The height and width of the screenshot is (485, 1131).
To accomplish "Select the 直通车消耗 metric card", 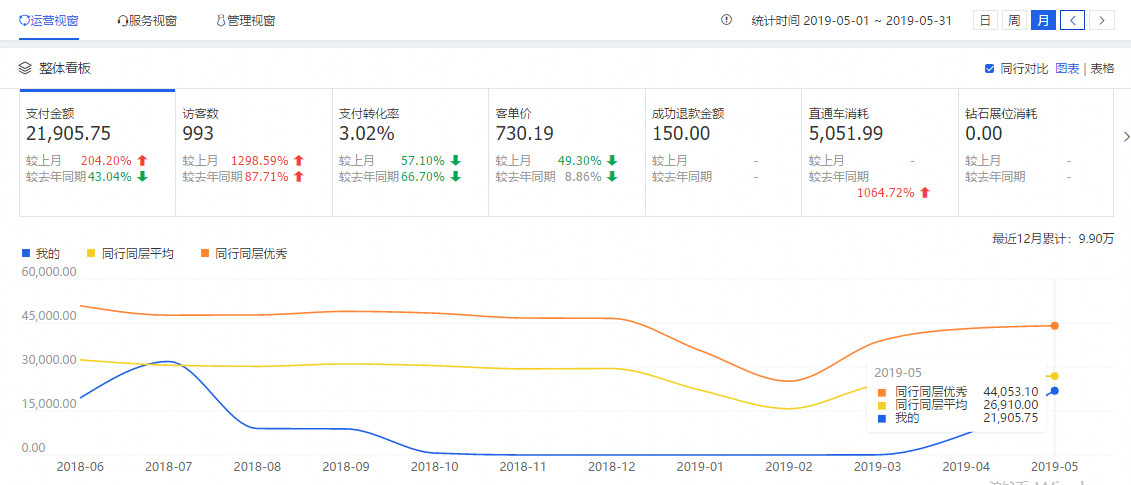I will [x=879, y=152].
